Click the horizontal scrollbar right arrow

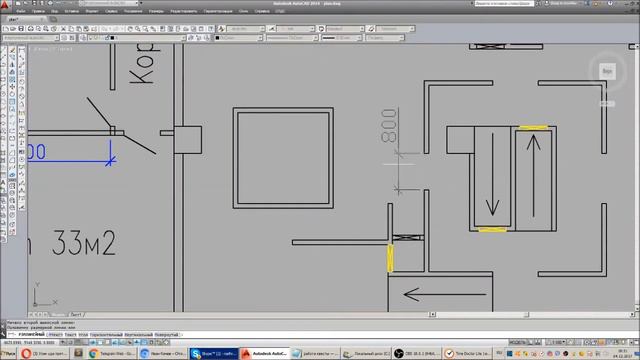coord(632,315)
